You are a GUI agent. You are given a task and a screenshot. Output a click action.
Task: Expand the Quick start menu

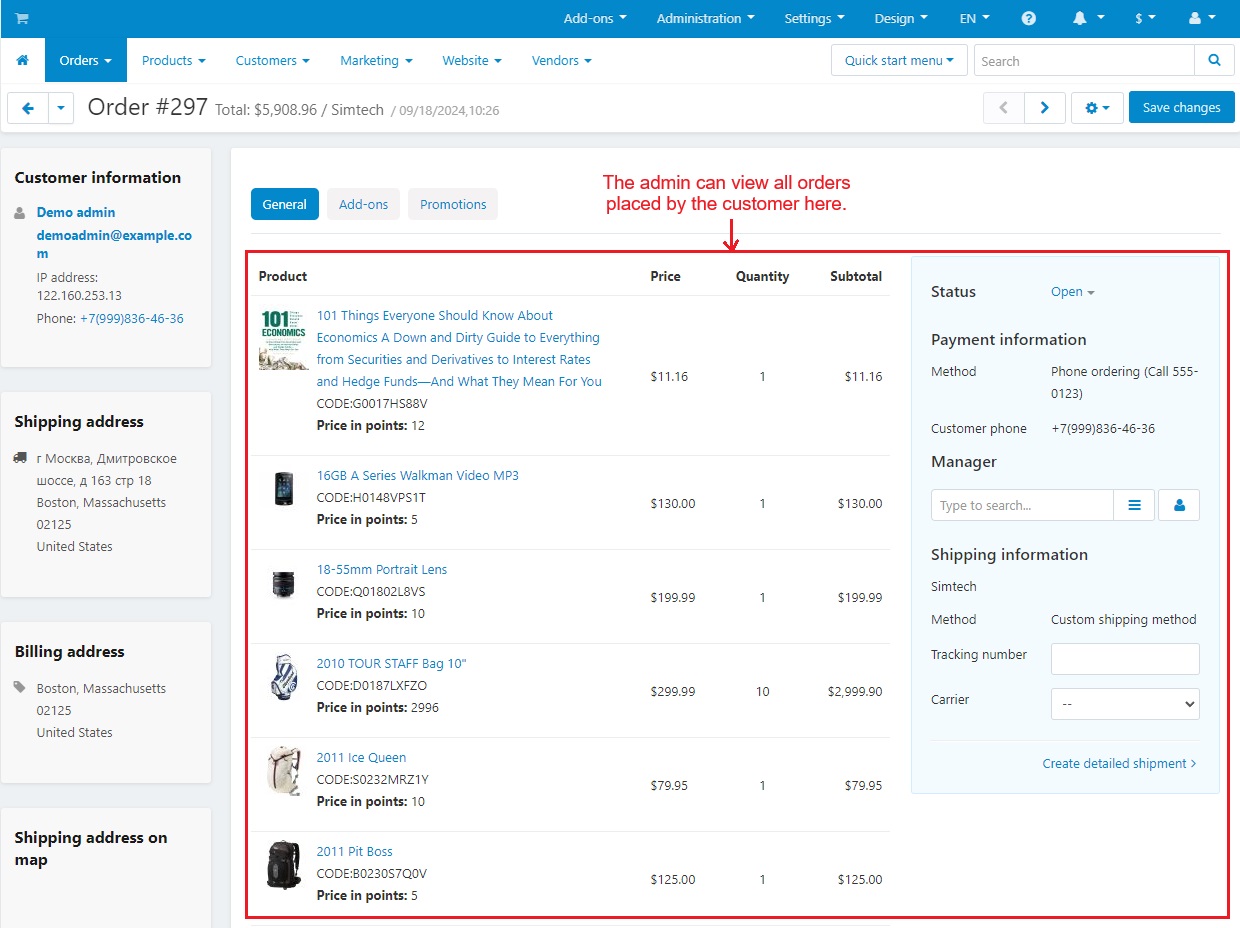pyautogui.click(x=899, y=61)
